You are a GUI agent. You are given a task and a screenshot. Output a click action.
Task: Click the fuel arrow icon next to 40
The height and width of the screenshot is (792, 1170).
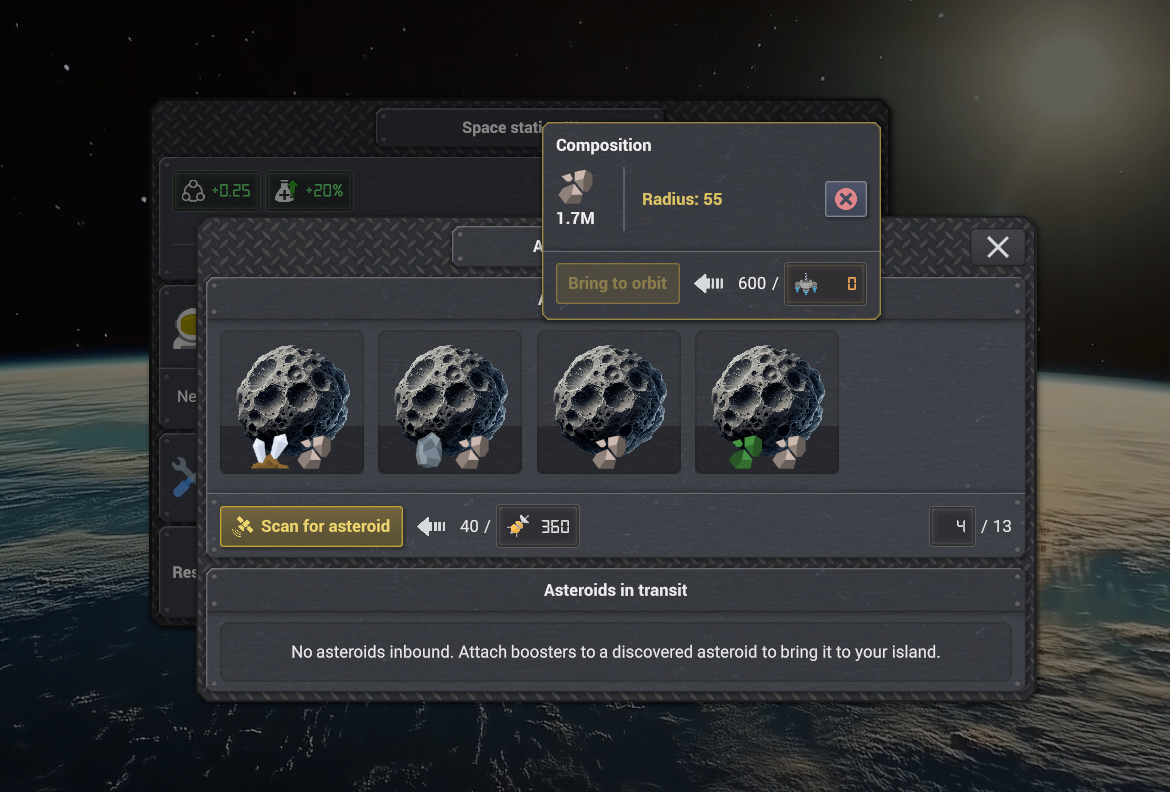pos(431,526)
